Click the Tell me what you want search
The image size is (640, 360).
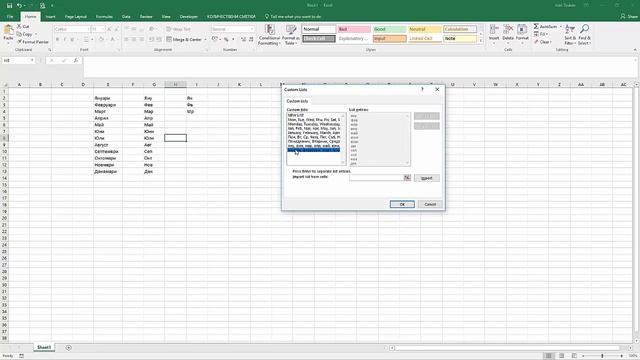coord(293,17)
